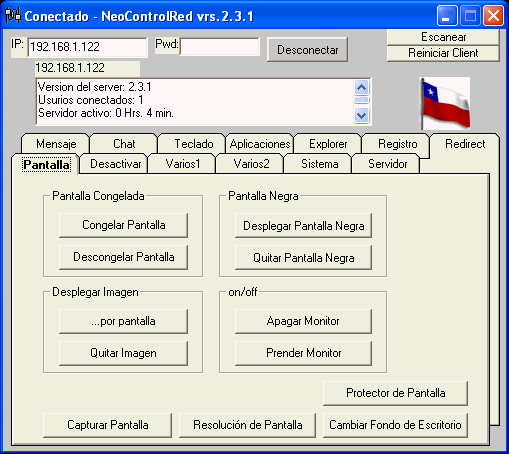Click the scroll up arrow in the server info box
The height and width of the screenshot is (454, 509).
tap(362, 88)
